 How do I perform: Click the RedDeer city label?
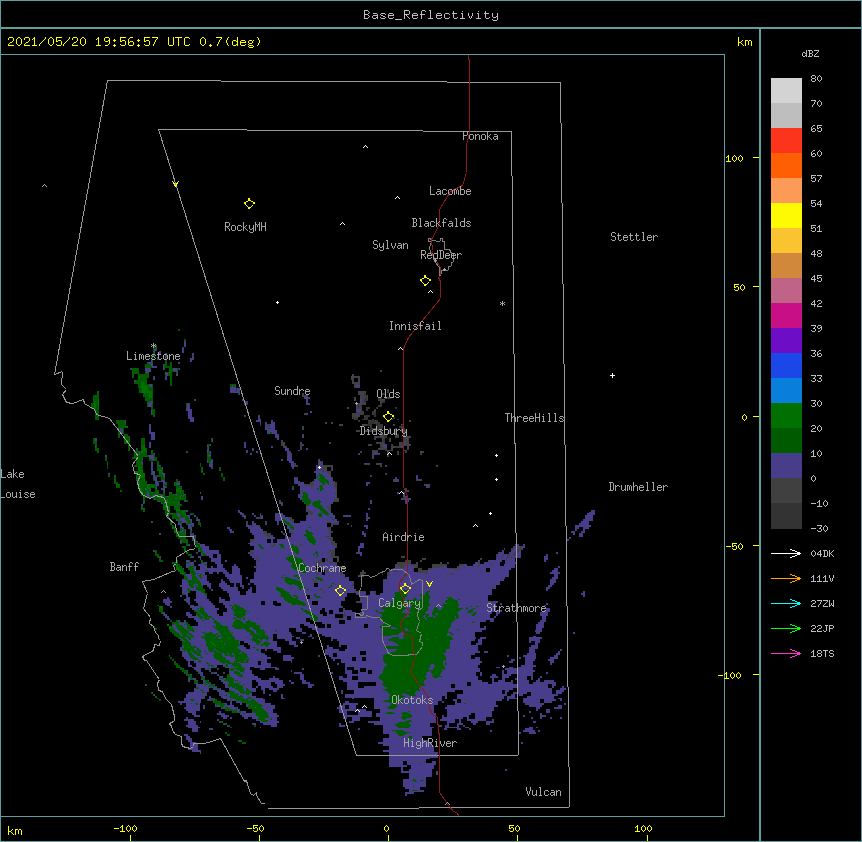tap(441, 255)
